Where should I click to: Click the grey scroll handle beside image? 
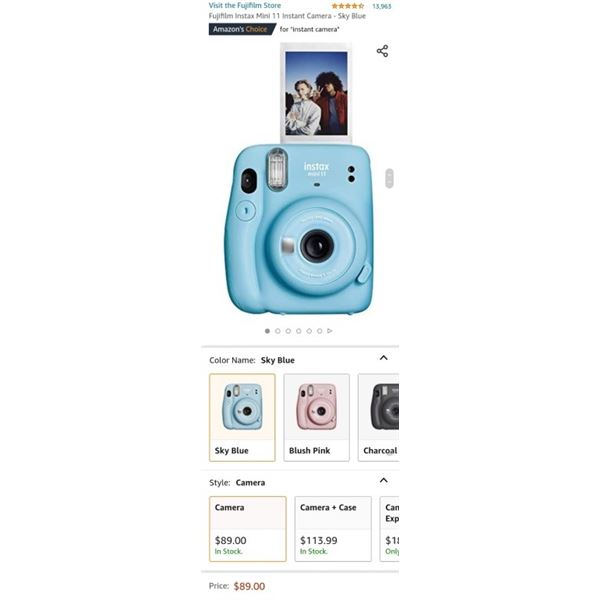click(x=389, y=178)
